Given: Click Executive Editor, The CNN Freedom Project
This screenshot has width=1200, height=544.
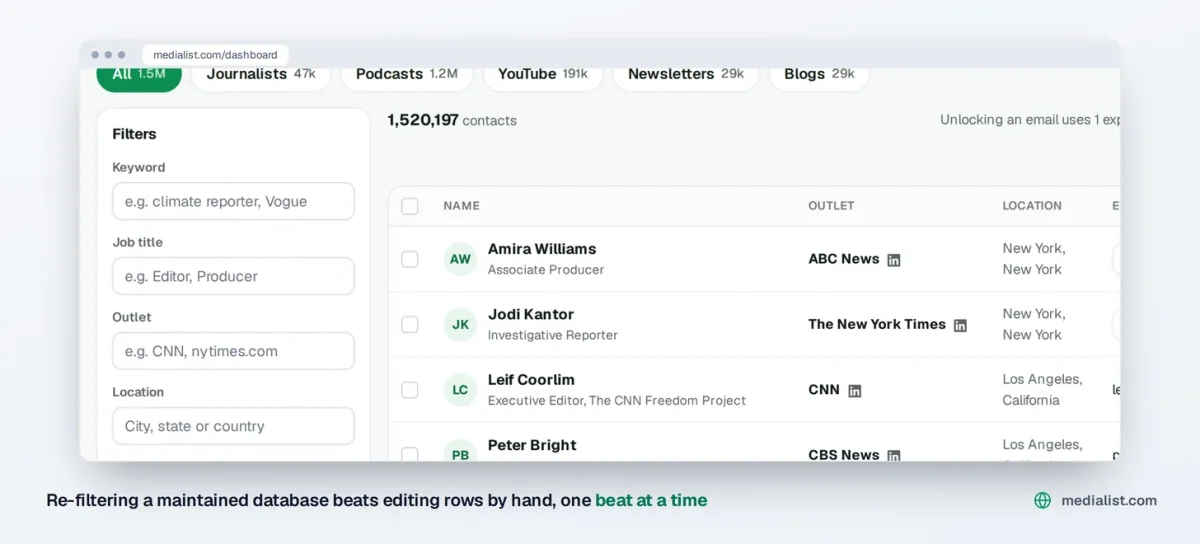Looking at the screenshot, I should 617,401.
